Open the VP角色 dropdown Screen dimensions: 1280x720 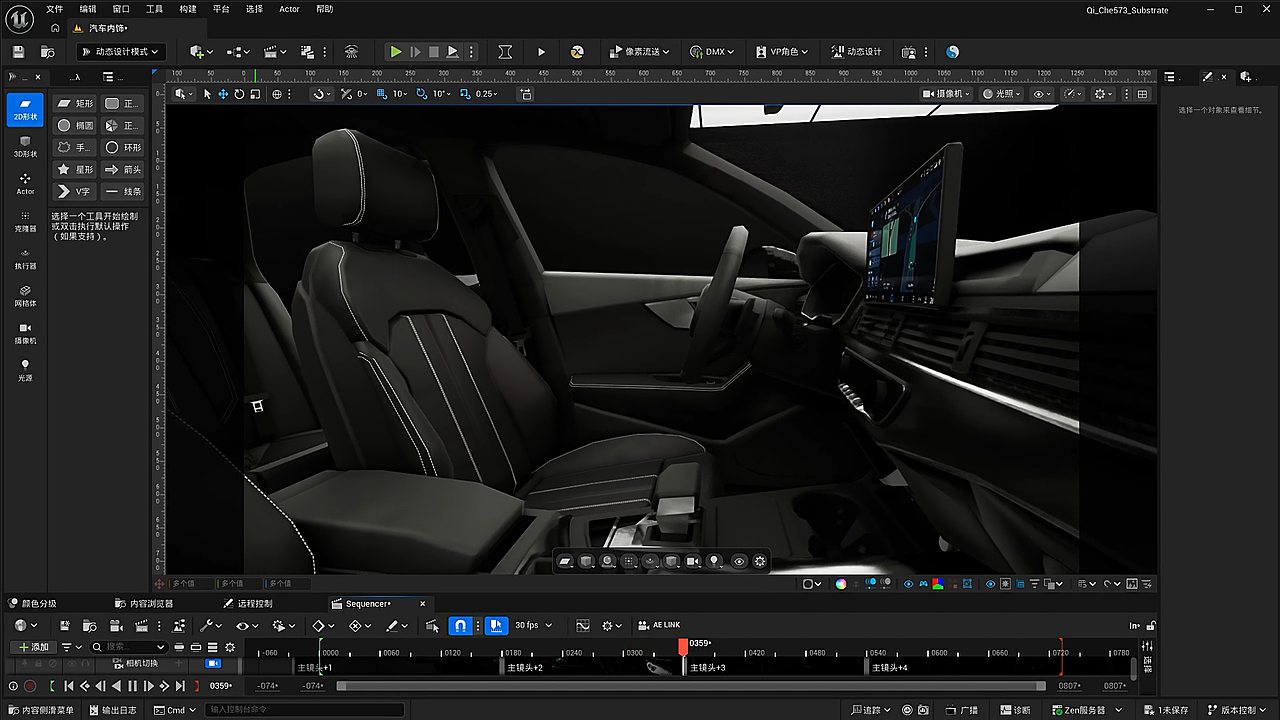point(781,51)
